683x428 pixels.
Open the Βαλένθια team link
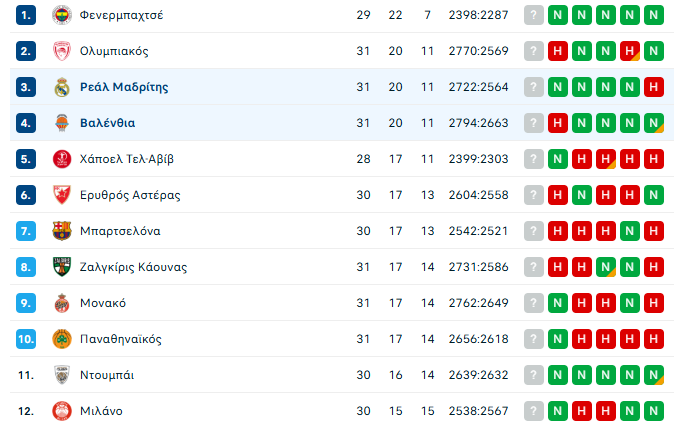pos(107,123)
